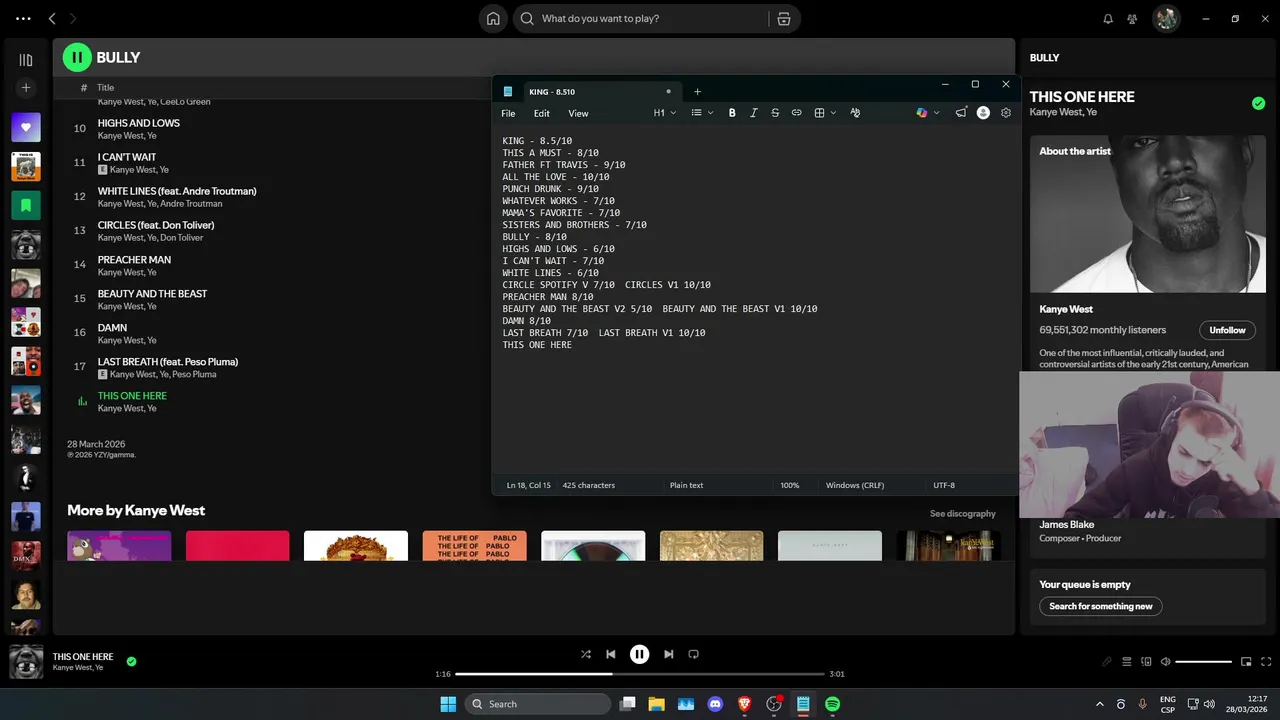Select the track DAMN

[x=112, y=328]
